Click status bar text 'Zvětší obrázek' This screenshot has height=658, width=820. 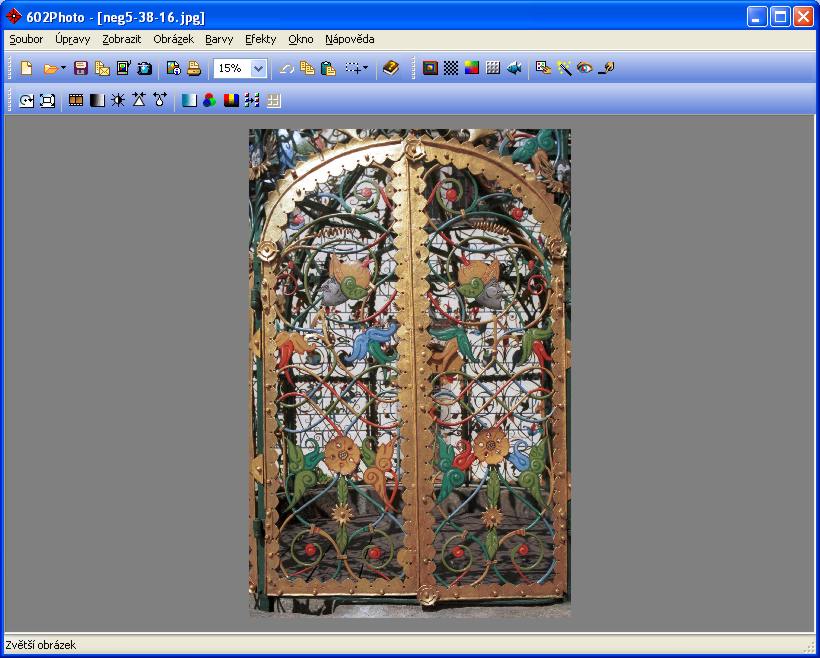click(41, 645)
